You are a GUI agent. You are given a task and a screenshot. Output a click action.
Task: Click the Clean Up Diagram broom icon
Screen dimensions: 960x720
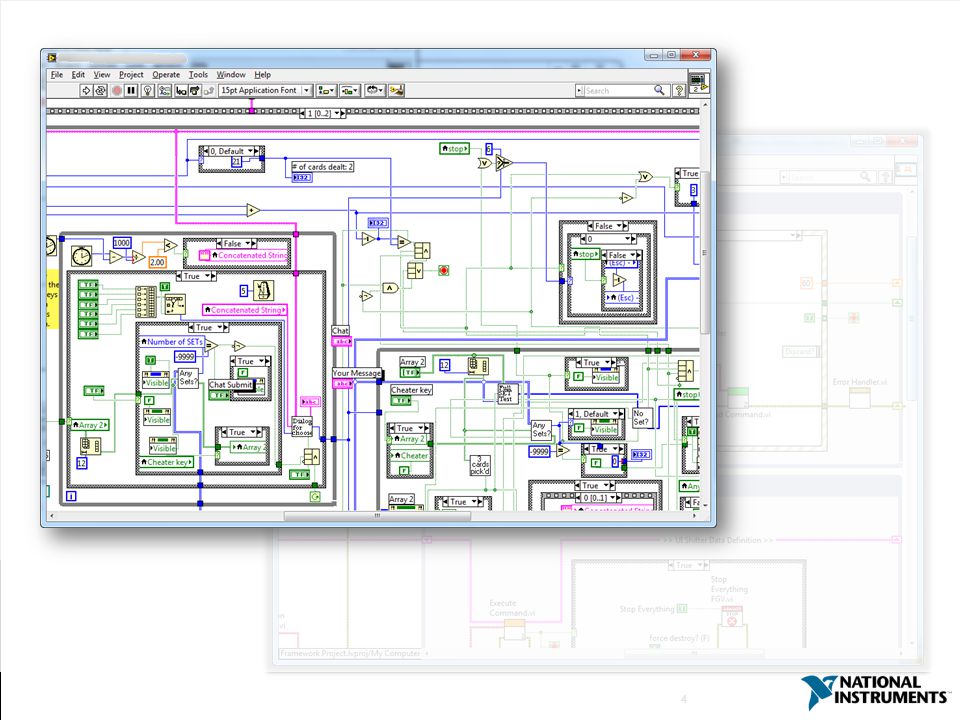[396, 91]
